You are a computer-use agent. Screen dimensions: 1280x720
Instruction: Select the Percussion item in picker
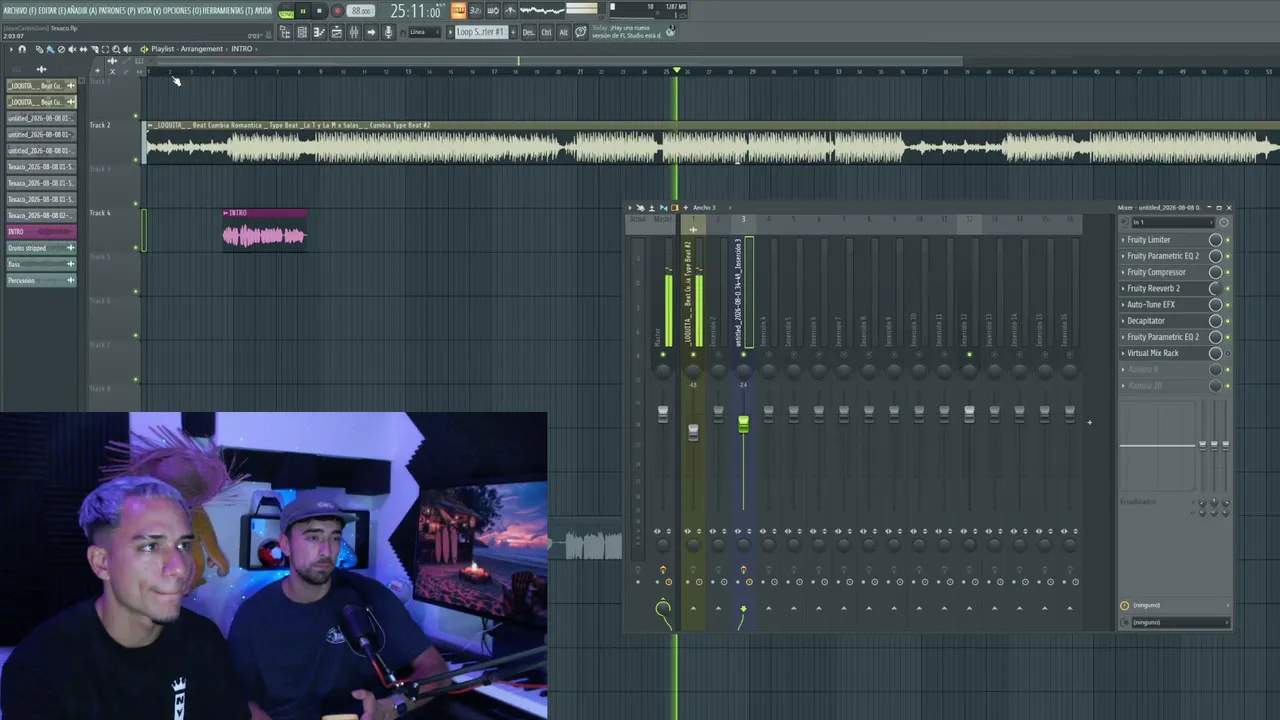click(x=41, y=280)
